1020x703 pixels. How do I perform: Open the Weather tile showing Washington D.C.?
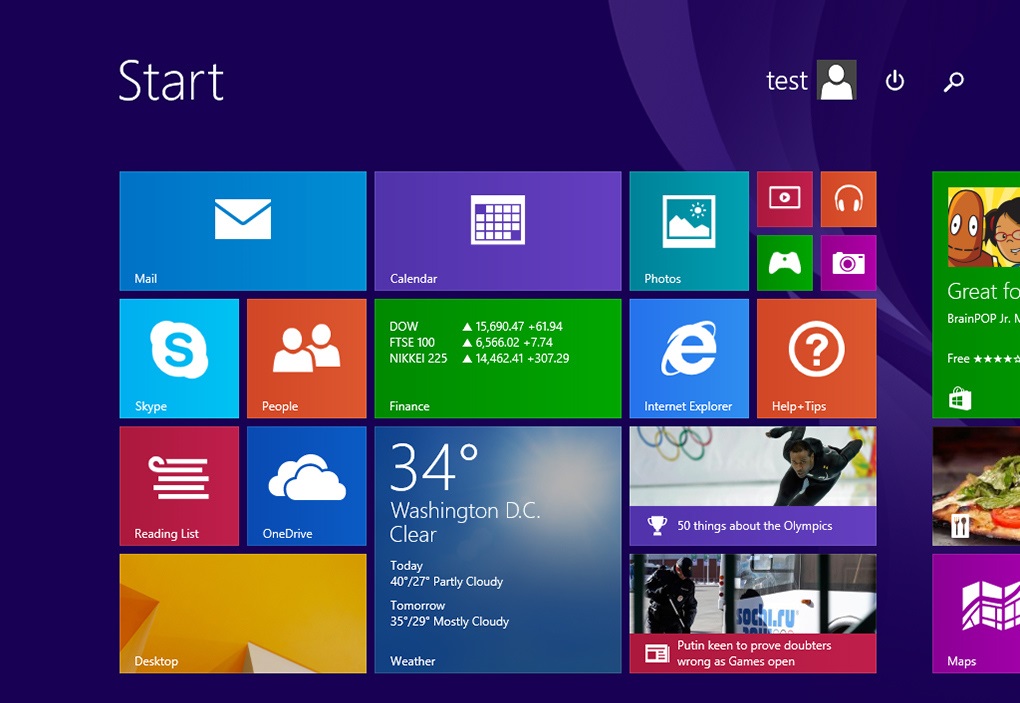coord(498,550)
